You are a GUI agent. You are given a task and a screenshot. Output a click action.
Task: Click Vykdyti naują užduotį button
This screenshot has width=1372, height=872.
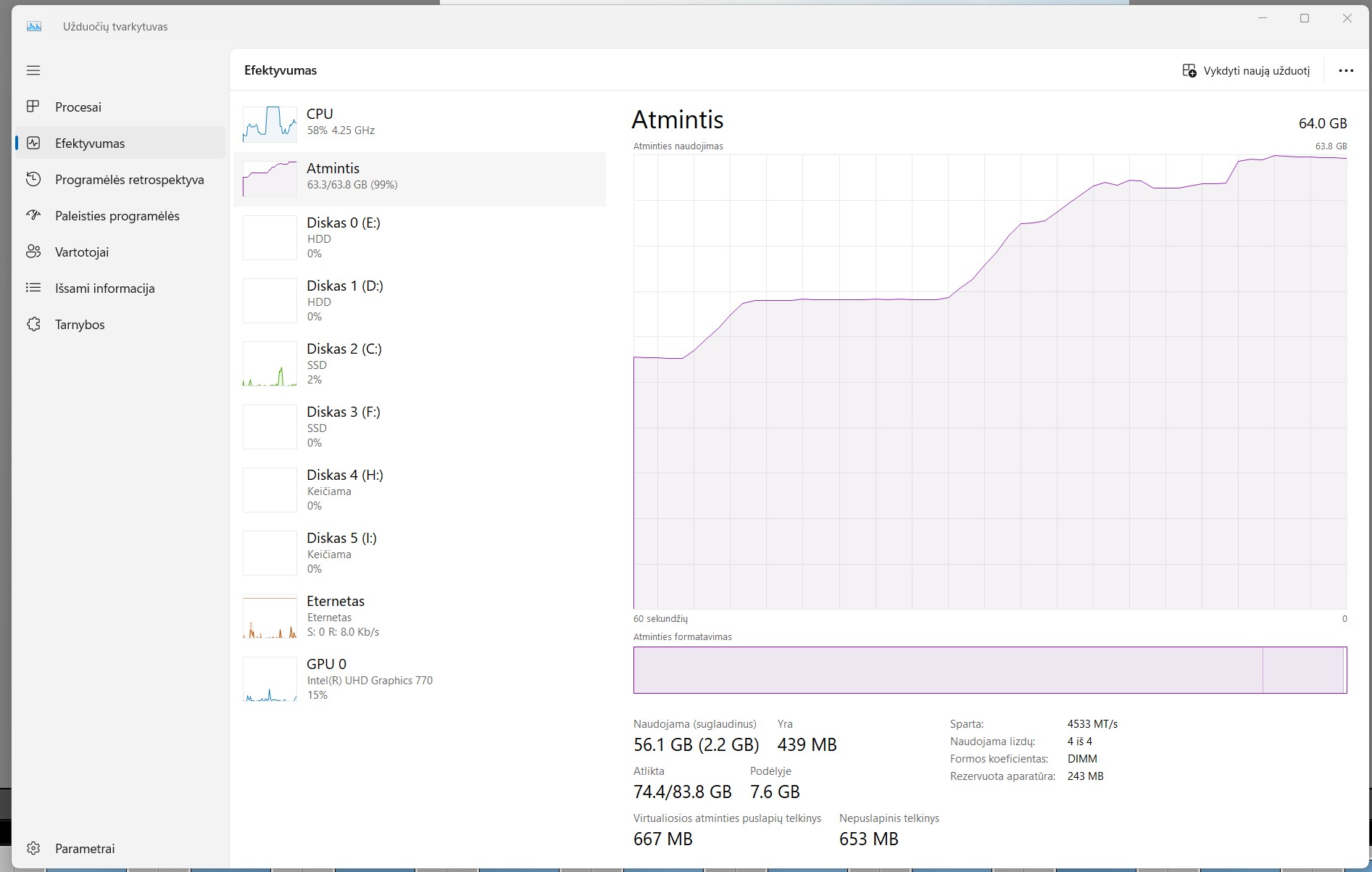(x=1246, y=70)
